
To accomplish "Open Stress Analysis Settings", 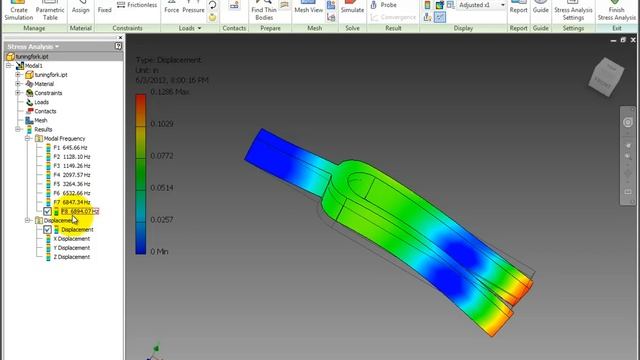I will pyautogui.click(x=573, y=10).
